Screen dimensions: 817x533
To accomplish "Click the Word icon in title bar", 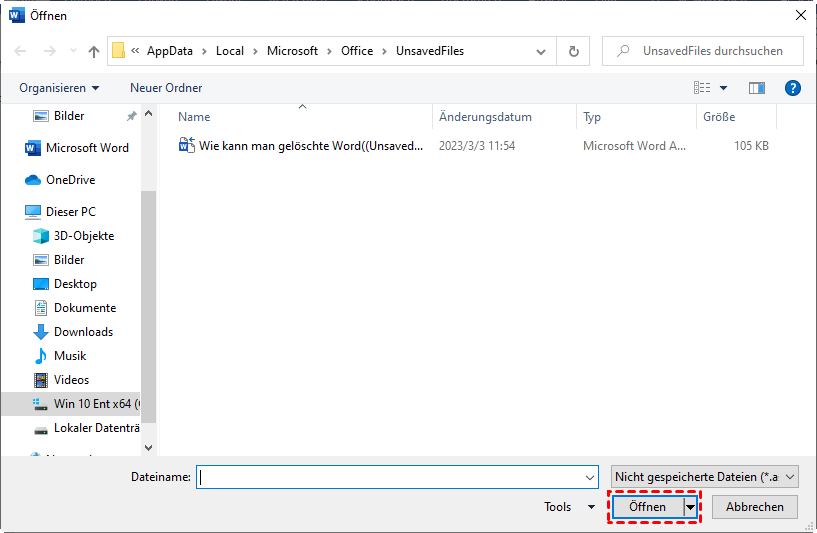I will click(17, 15).
